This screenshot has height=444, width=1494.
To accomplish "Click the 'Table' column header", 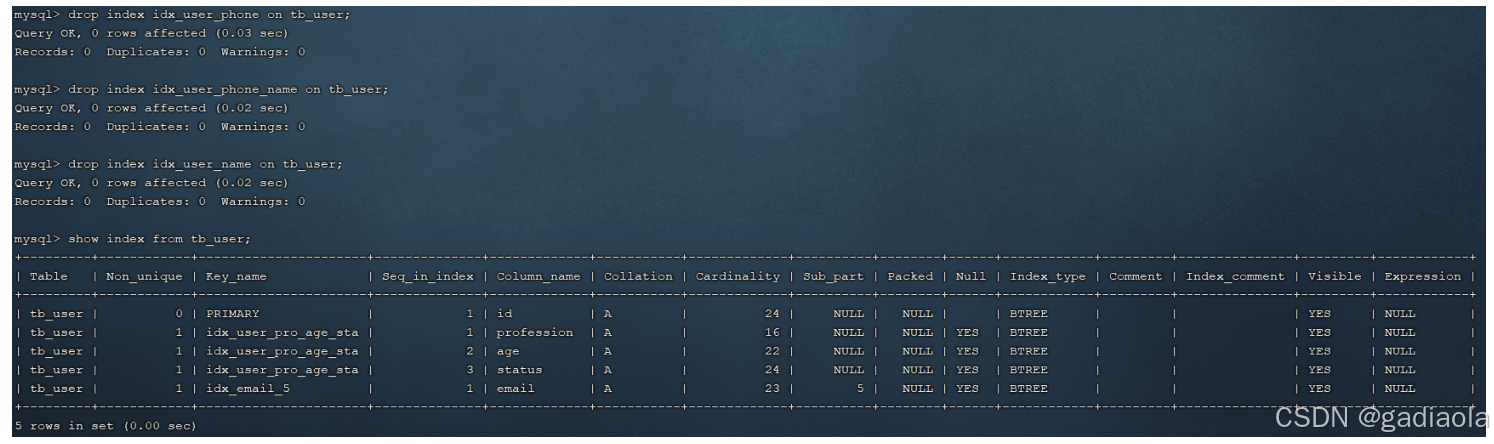I will [49, 276].
